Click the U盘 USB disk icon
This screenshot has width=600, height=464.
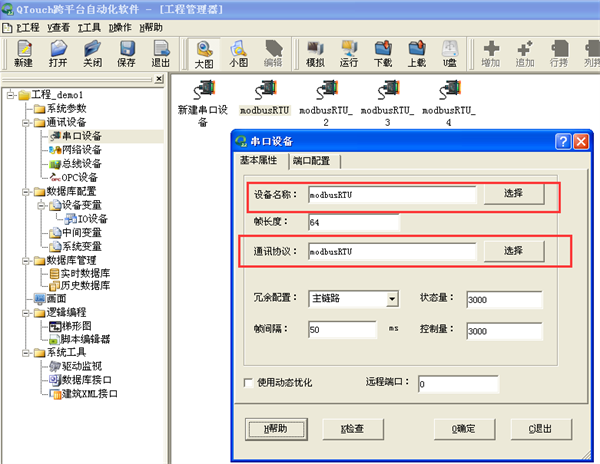[450, 54]
